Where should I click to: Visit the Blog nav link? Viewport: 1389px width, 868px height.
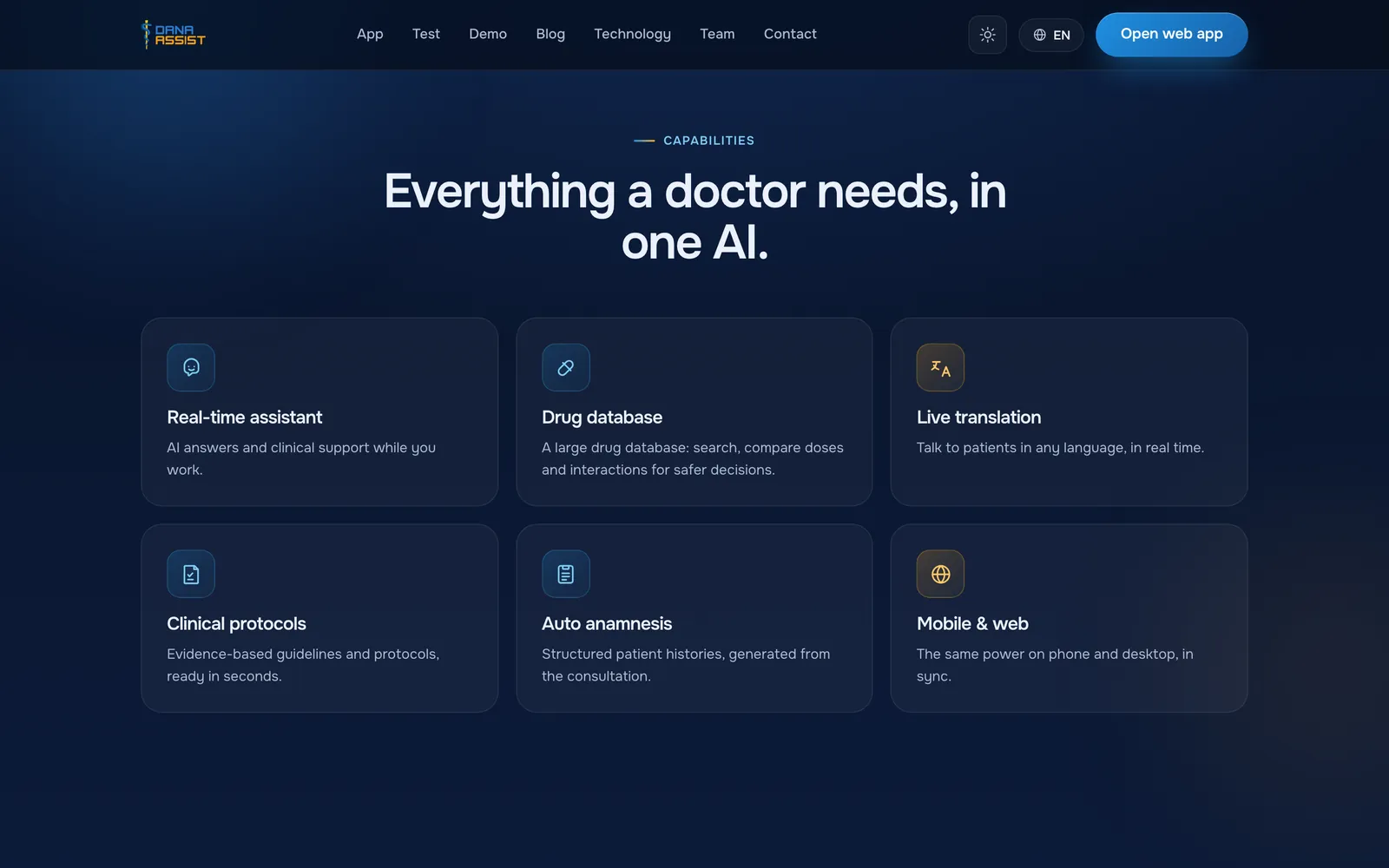550,34
